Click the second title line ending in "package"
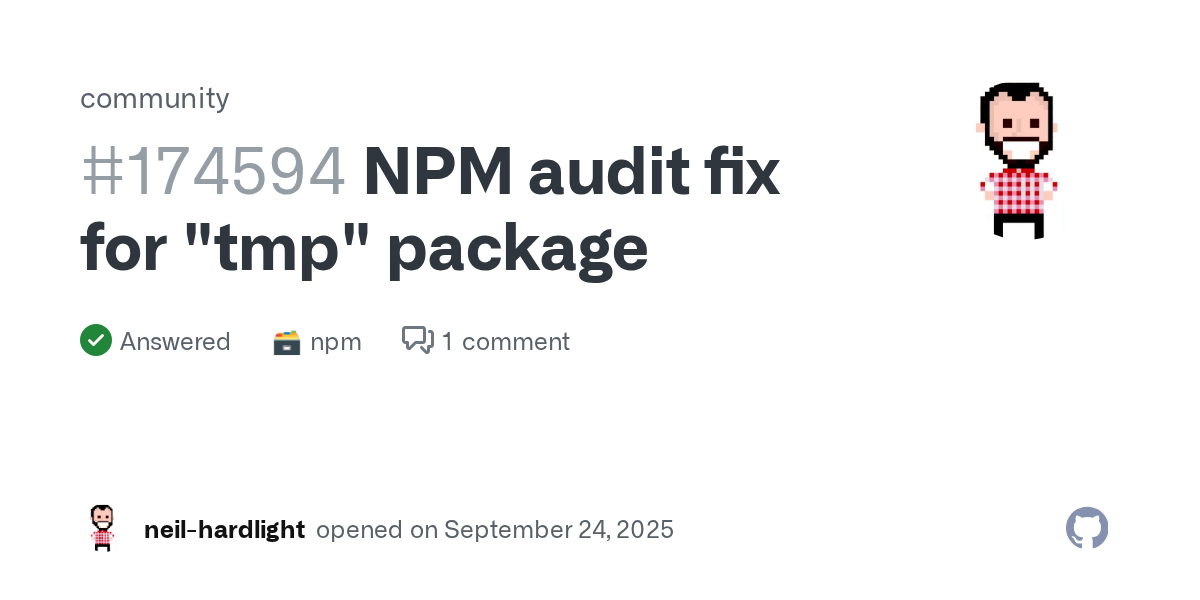Viewport: 1200px width, 600px height. [365, 249]
